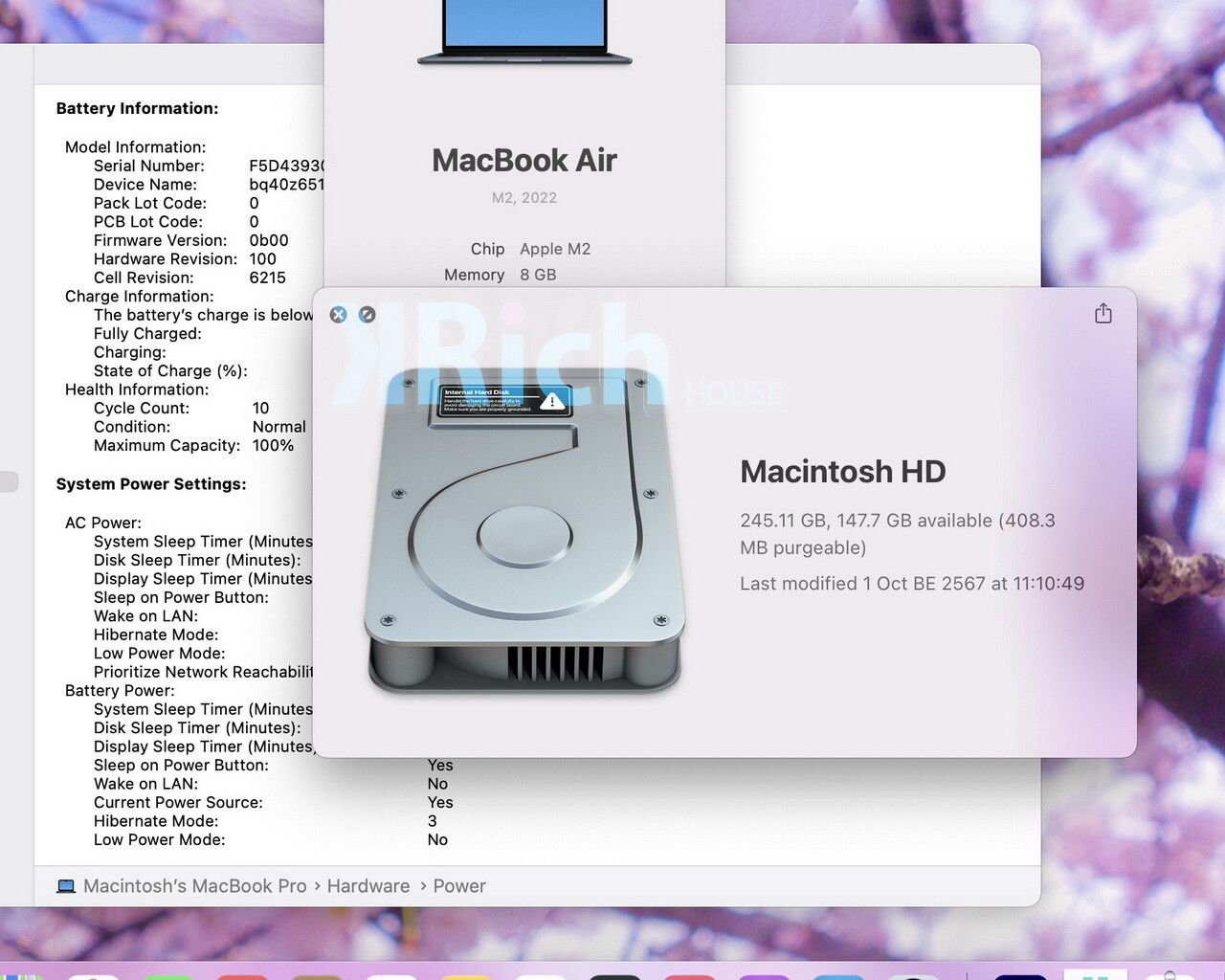Click the MacBook Air laptop image
This screenshot has height=980, width=1225.
(524, 33)
